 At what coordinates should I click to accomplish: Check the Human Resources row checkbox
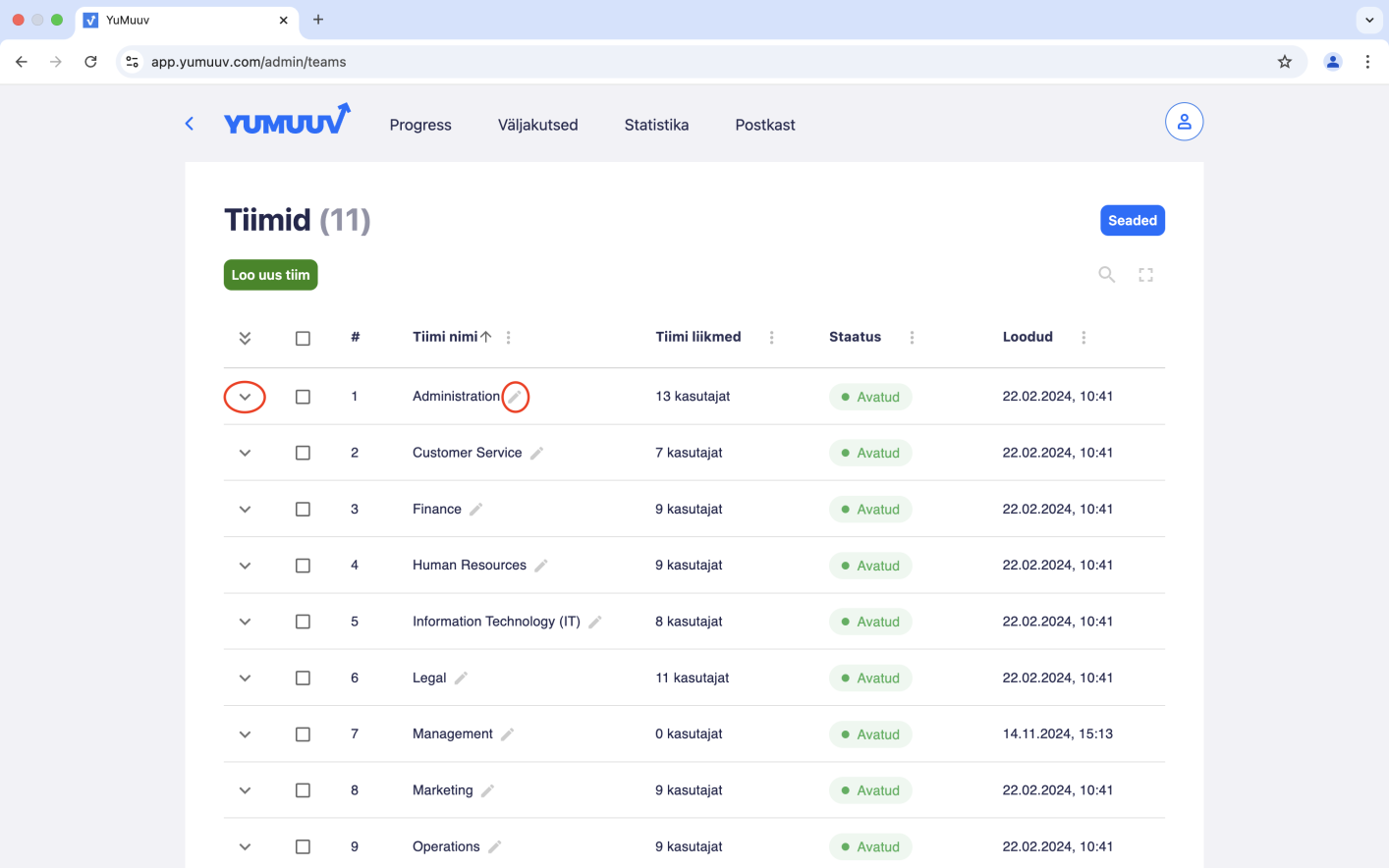pyautogui.click(x=303, y=566)
